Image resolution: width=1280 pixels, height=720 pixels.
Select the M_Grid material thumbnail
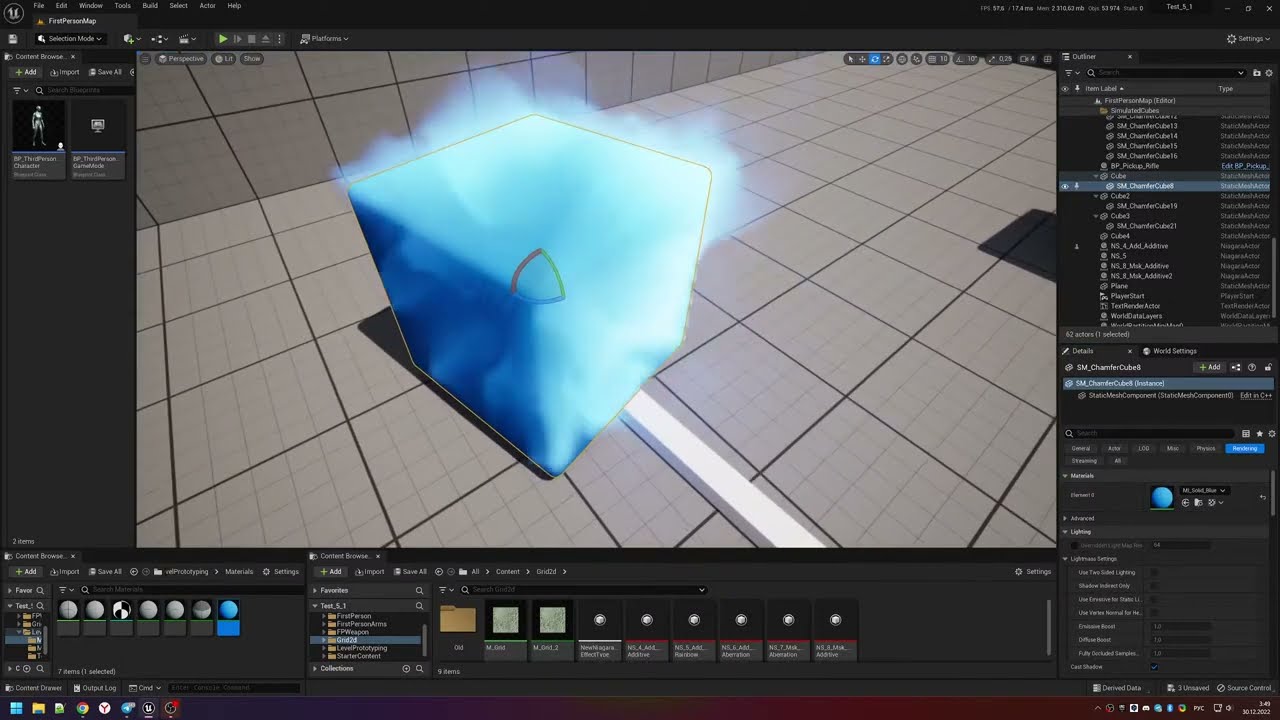click(505, 620)
